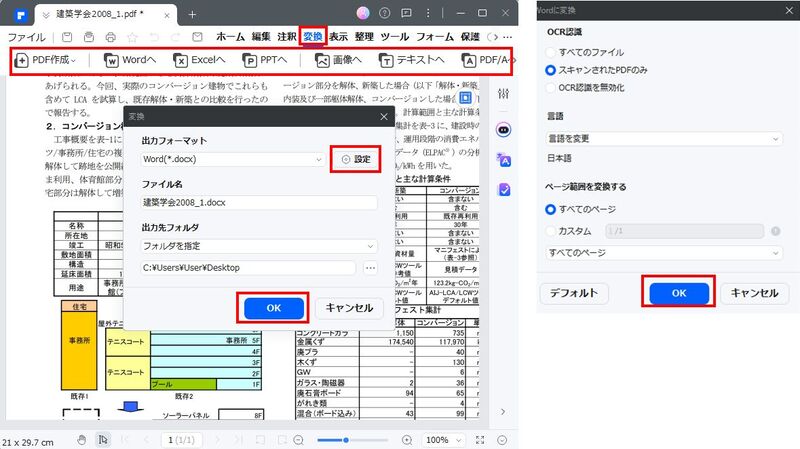Image resolution: width=800 pixels, height=449 pixels.
Task: Open the purple checklist icon in right sidebar
Action: [x=504, y=190]
